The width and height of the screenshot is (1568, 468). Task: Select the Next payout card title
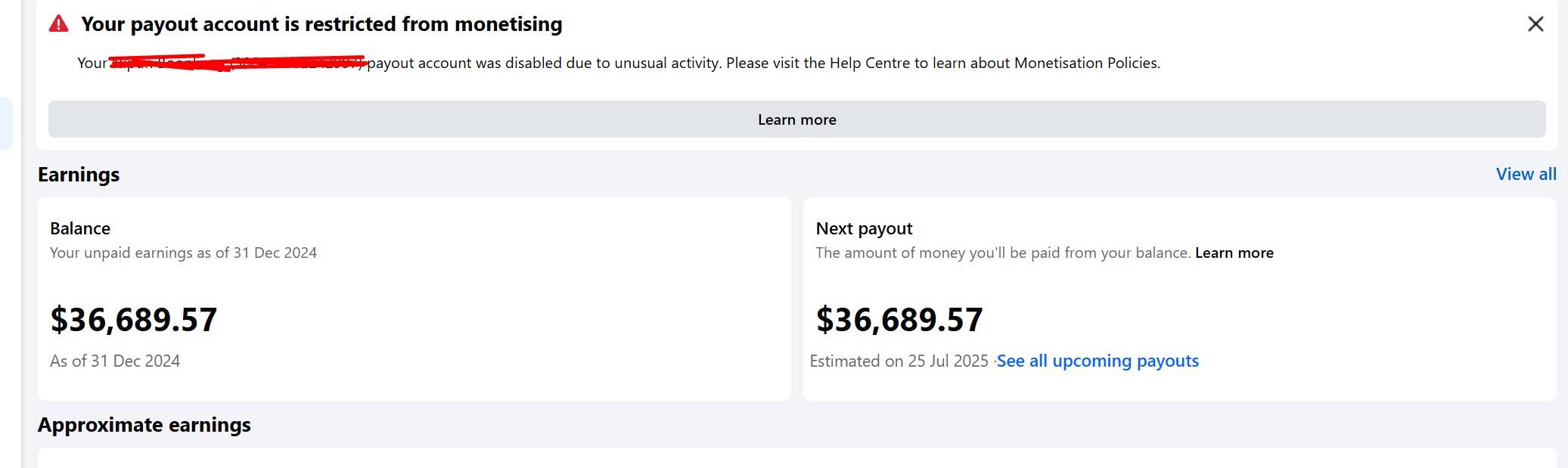(864, 228)
